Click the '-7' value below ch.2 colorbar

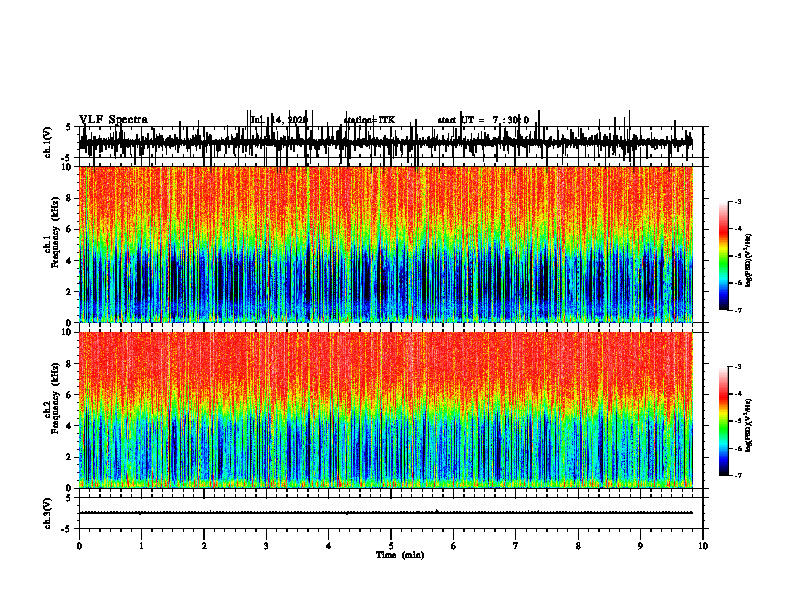pyautogui.click(x=738, y=475)
